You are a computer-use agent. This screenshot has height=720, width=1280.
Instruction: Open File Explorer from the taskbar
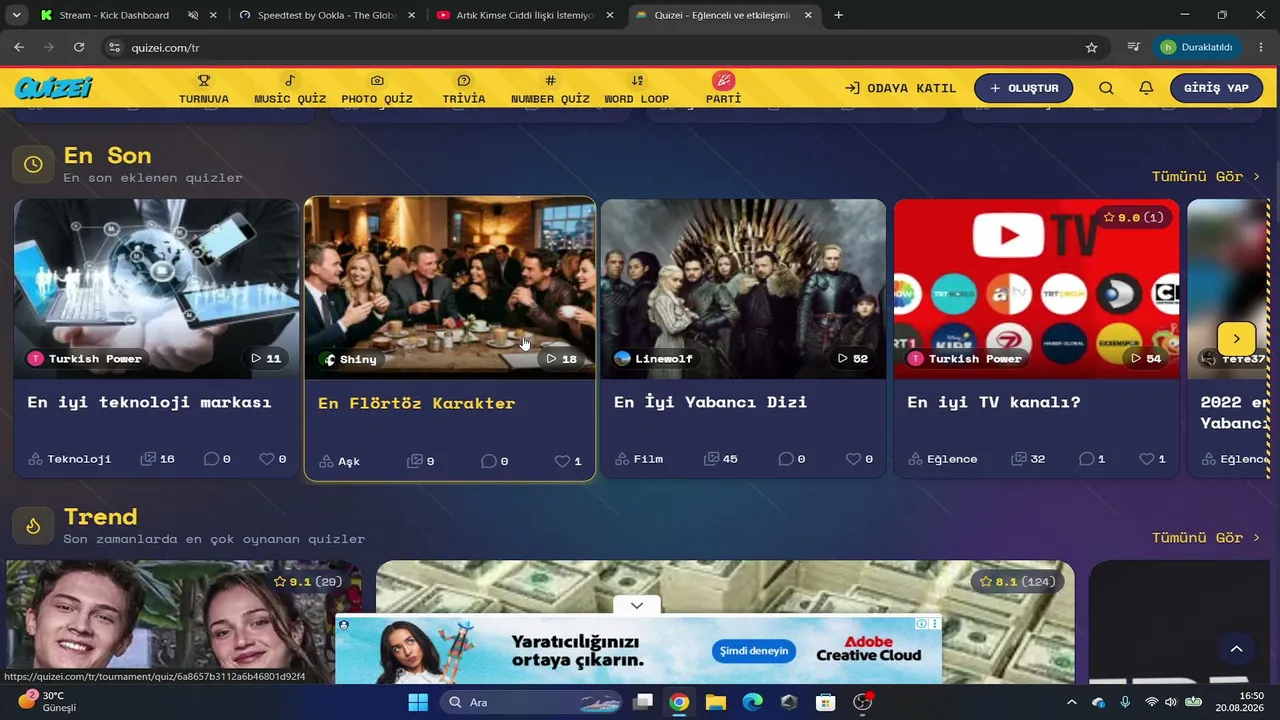716,702
